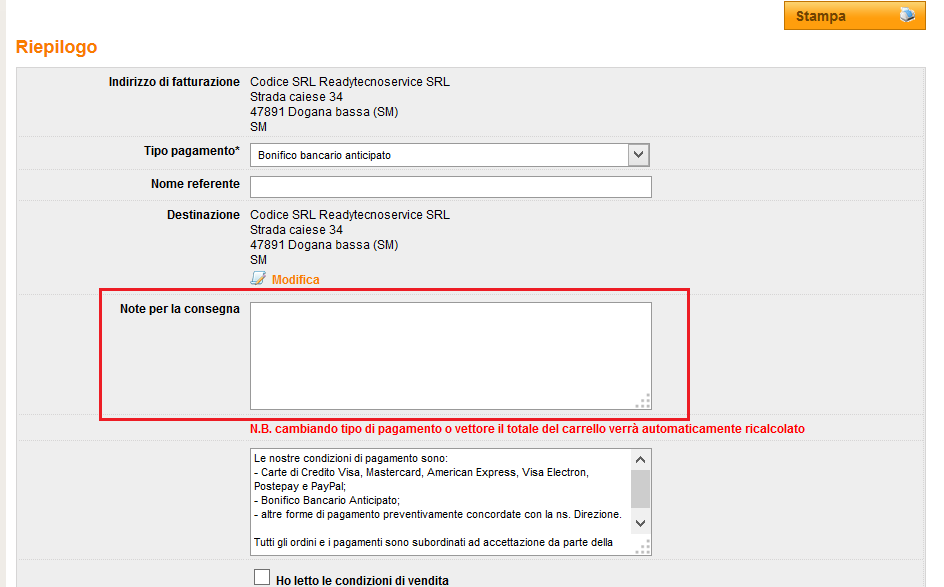
Task: Grab the resize handle of the notes textarea
Action: pyautogui.click(x=643, y=401)
